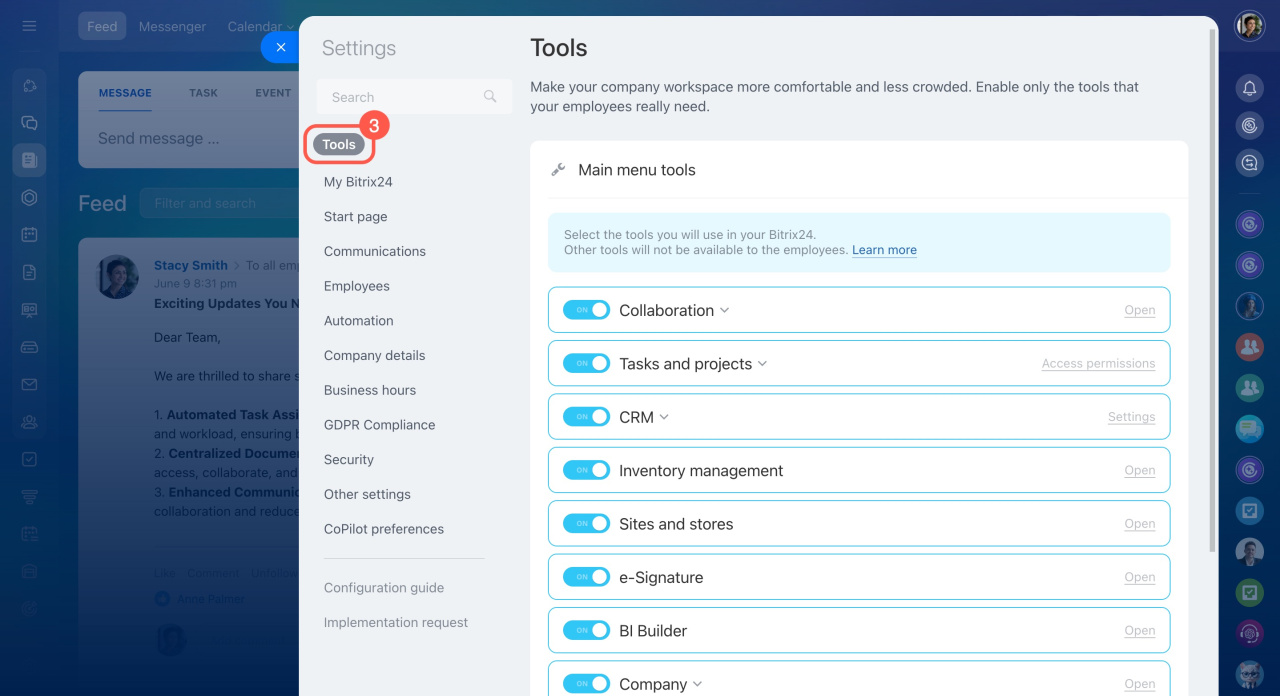The width and height of the screenshot is (1280, 696).
Task: Go to Communications settings
Action: tap(375, 251)
